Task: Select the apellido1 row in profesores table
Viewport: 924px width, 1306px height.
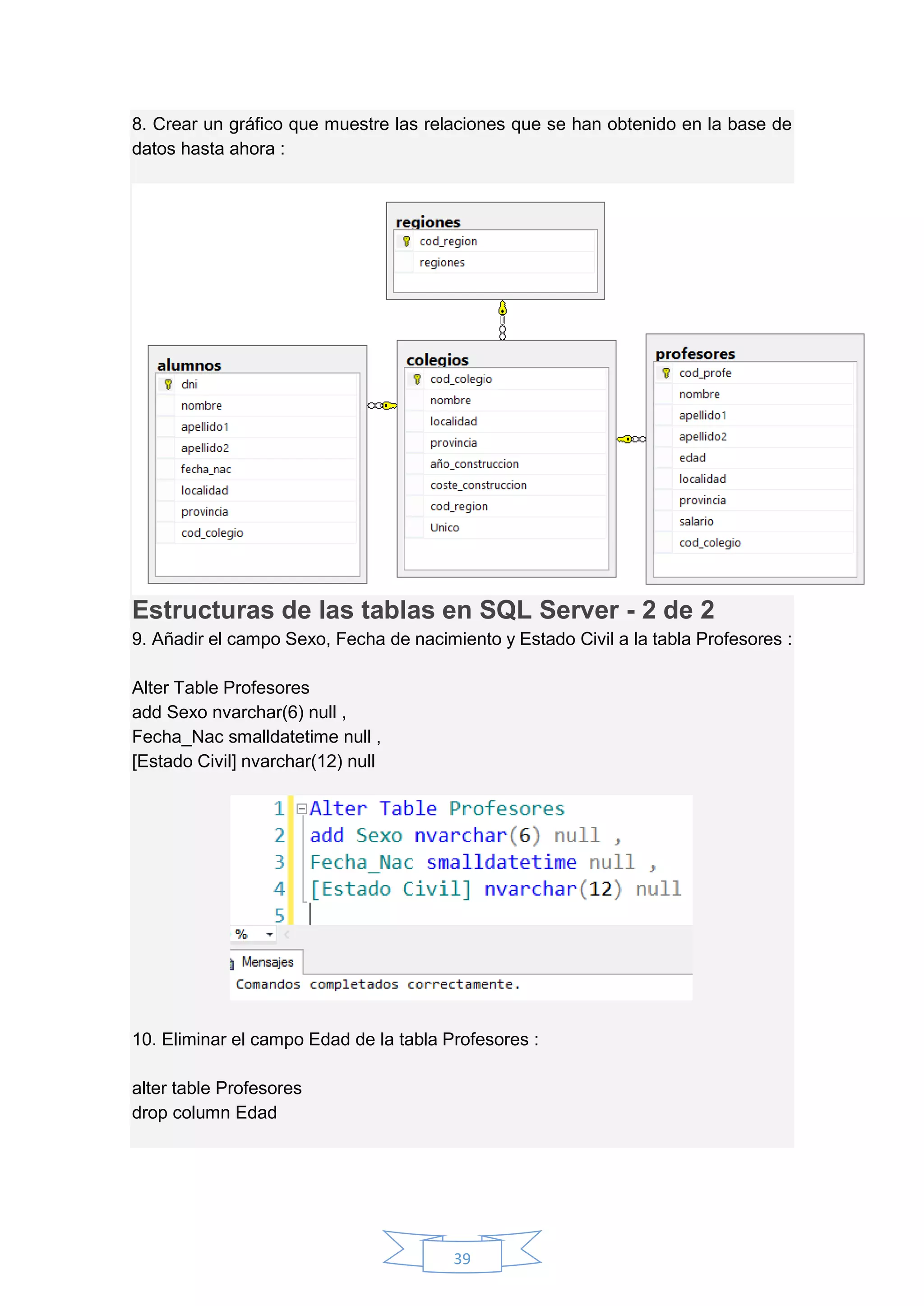Action: [x=754, y=415]
